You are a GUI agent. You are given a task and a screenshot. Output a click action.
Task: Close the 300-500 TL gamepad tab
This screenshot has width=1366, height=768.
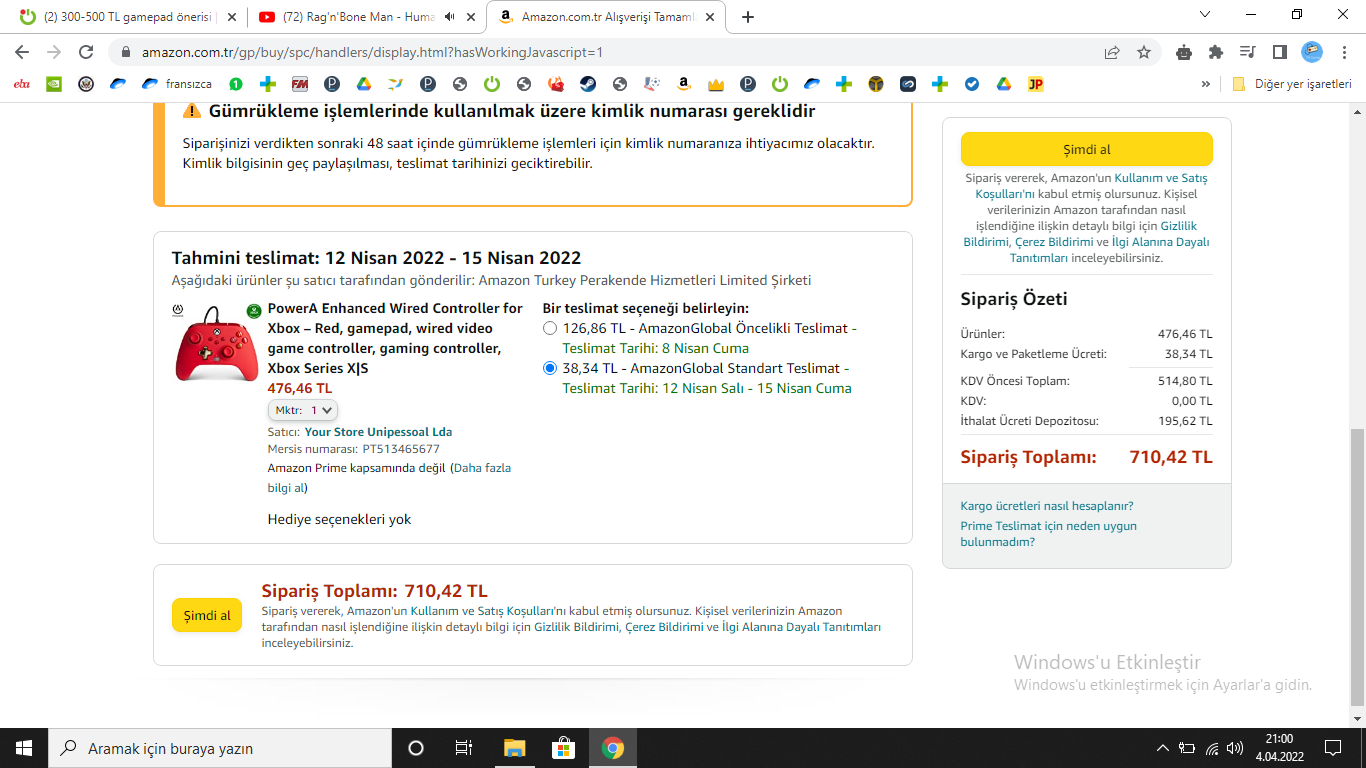coord(231,17)
